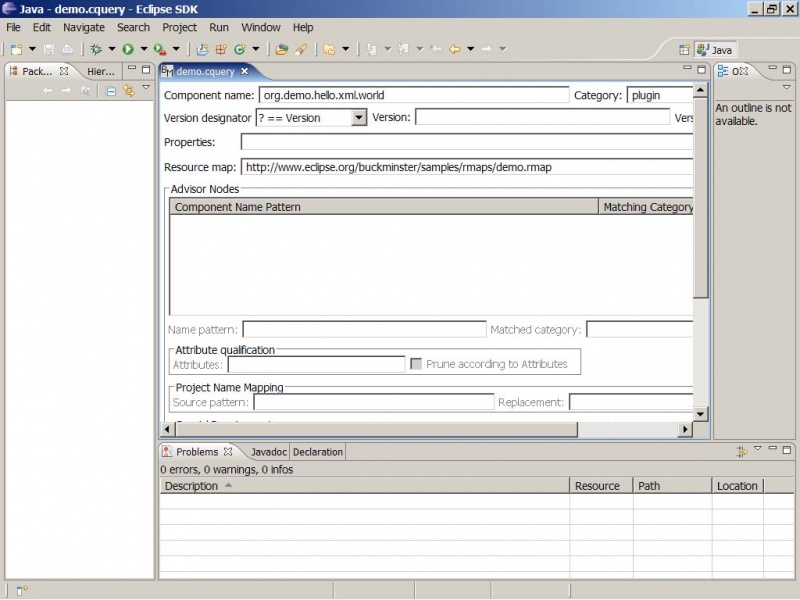Click the editor vertical scrollbar down arrow
The image size is (800, 600).
tap(701, 414)
